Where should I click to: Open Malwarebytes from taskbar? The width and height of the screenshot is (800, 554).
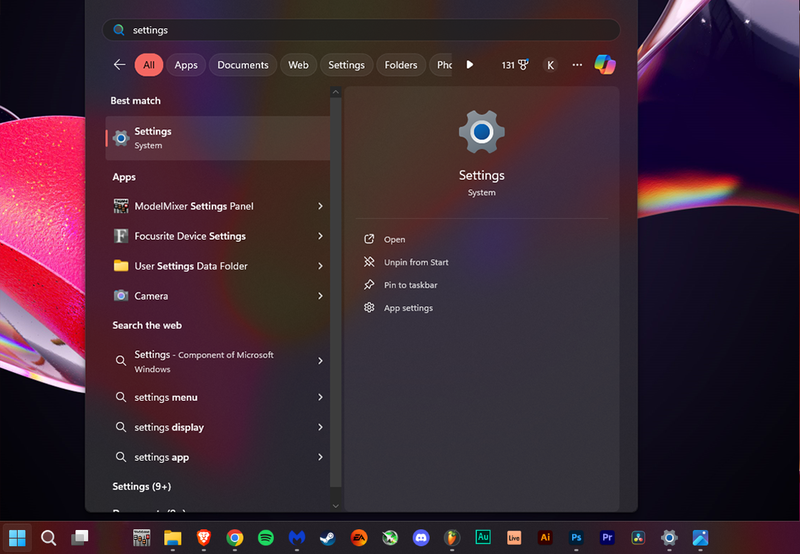pos(297,537)
